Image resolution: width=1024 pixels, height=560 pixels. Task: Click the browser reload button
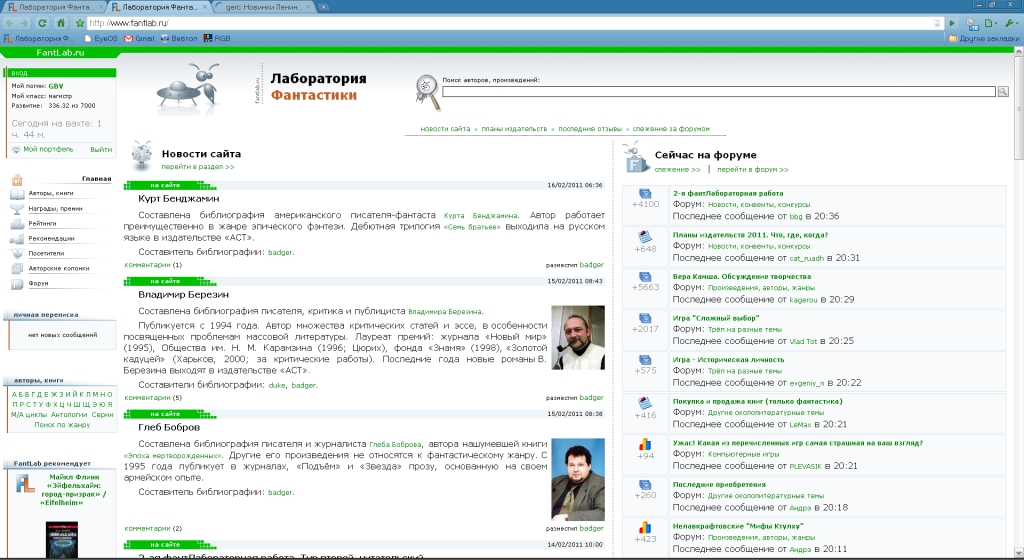42,22
